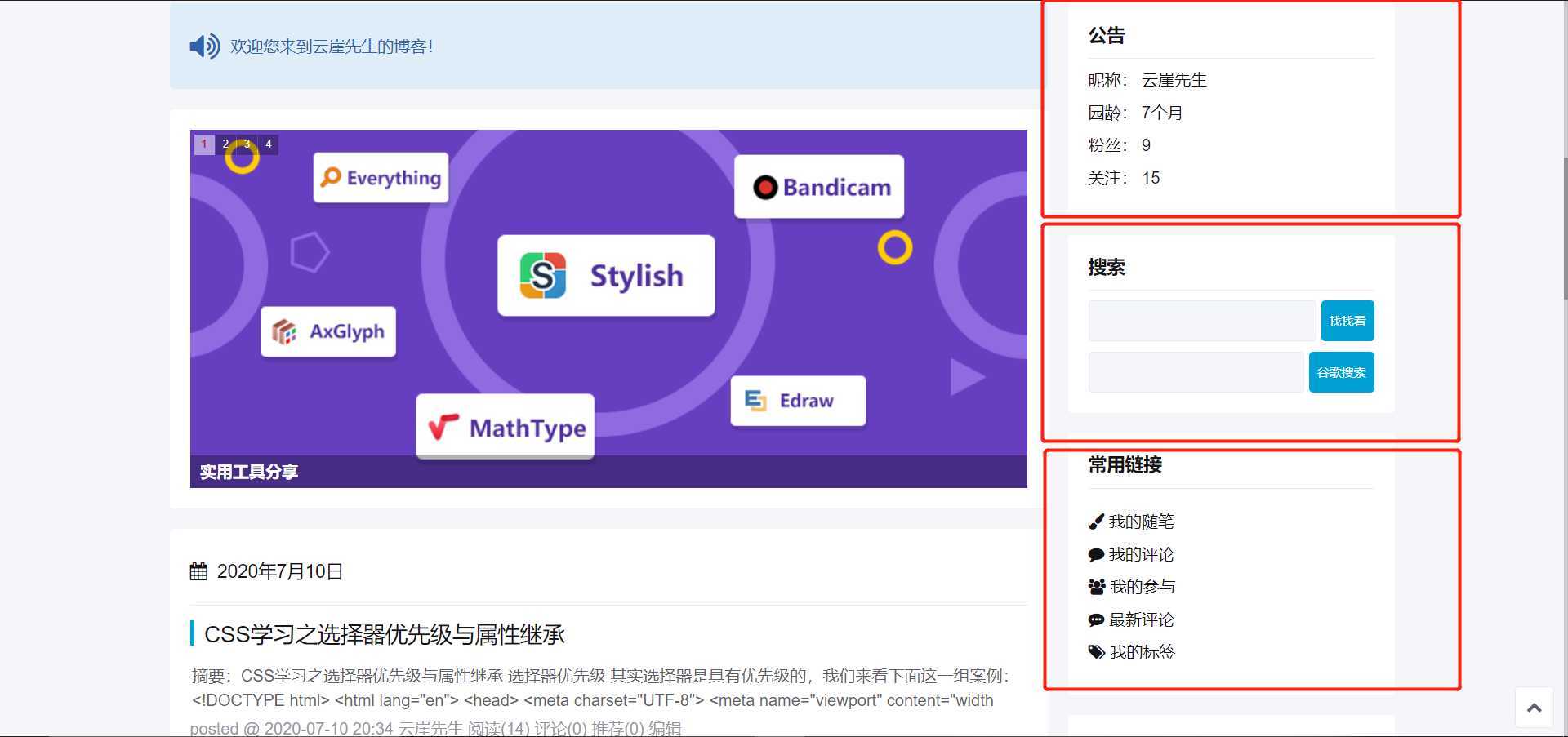The width and height of the screenshot is (1568, 737).
Task: Click the 找找看 search button
Action: pyautogui.click(x=1347, y=321)
